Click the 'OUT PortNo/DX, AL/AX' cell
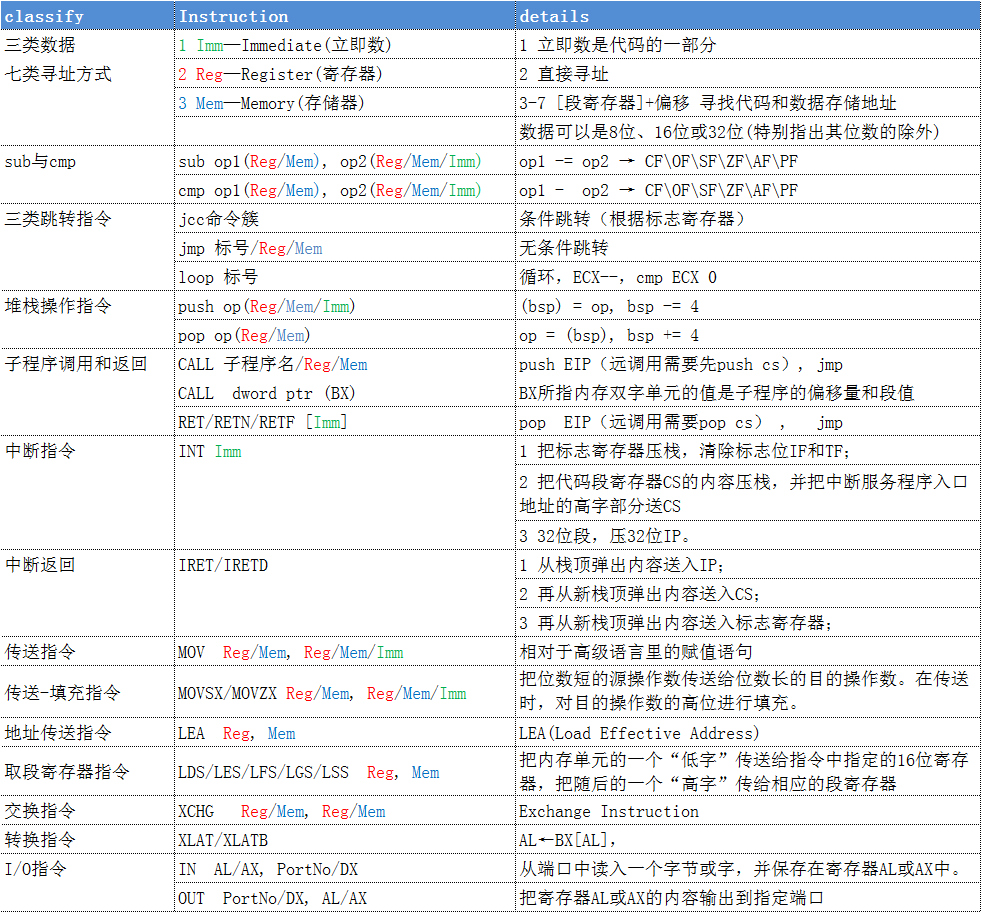The image size is (981, 912). (x=345, y=898)
